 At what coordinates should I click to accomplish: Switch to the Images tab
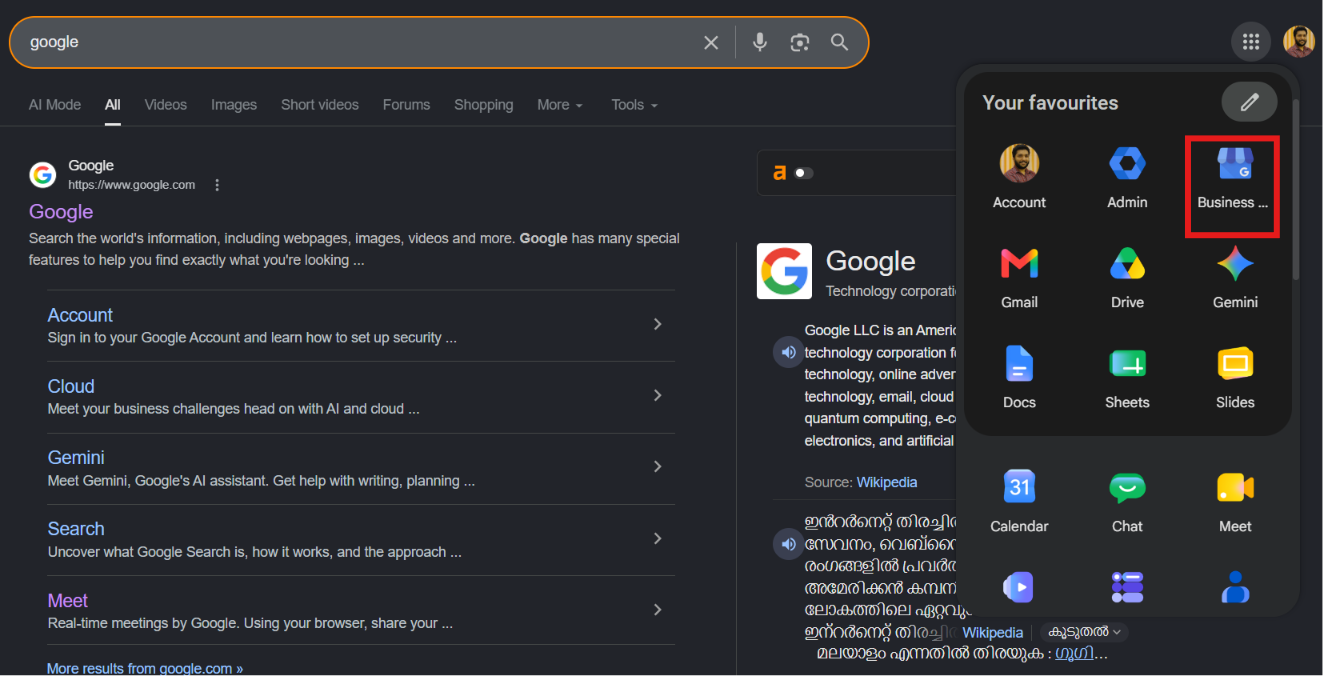point(234,105)
